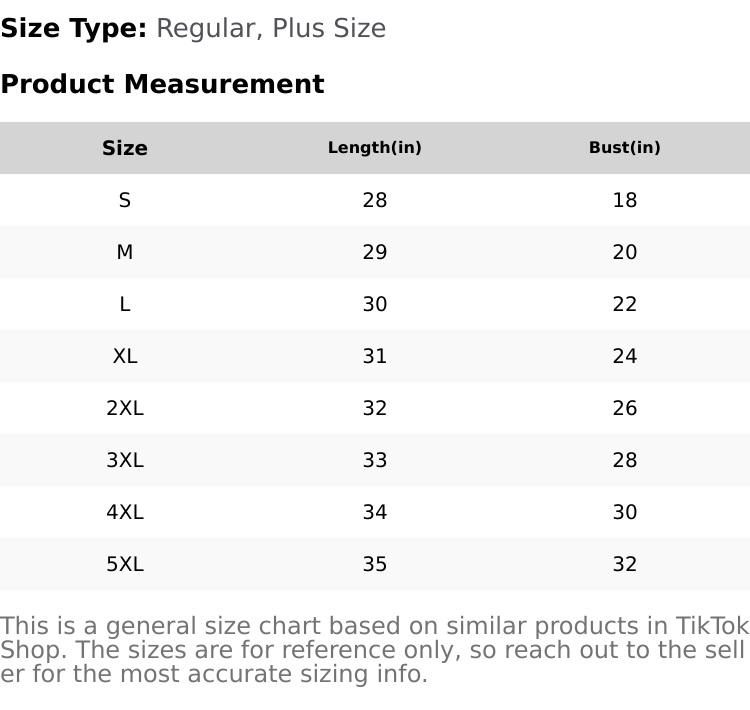Click bust value 32 for size 5XL
Screen dimensions: 750x710
[625, 564]
